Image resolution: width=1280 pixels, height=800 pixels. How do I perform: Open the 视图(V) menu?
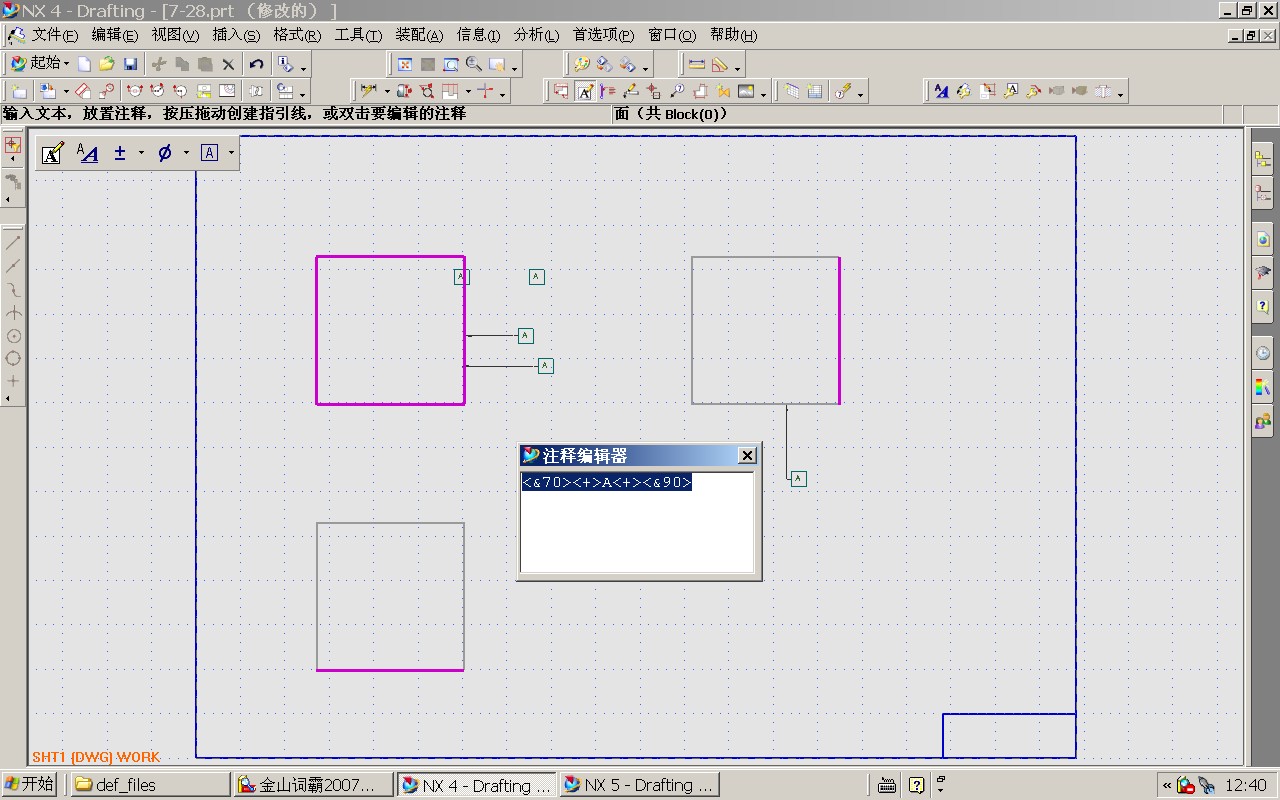pyautogui.click(x=175, y=35)
